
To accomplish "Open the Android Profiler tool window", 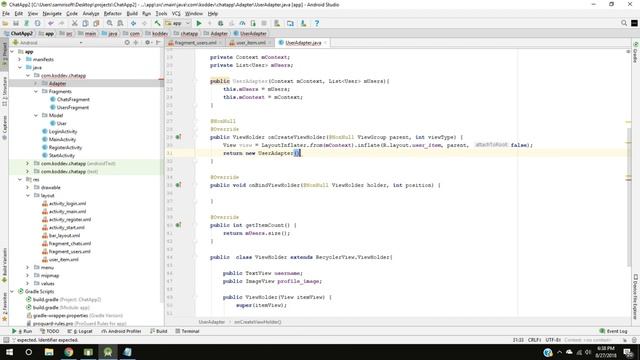I will [121, 331].
